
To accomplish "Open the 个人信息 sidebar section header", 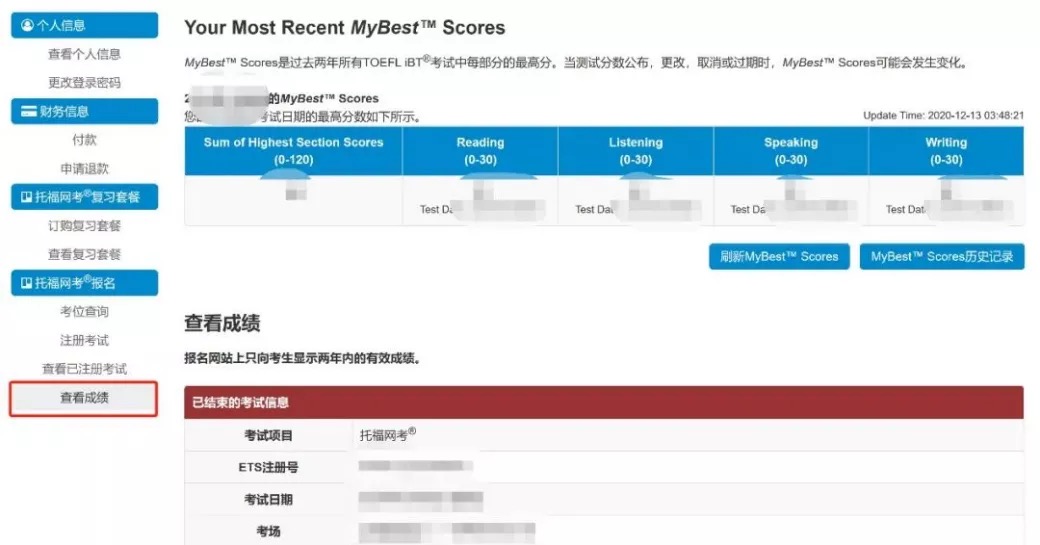I will click(84, 25).
